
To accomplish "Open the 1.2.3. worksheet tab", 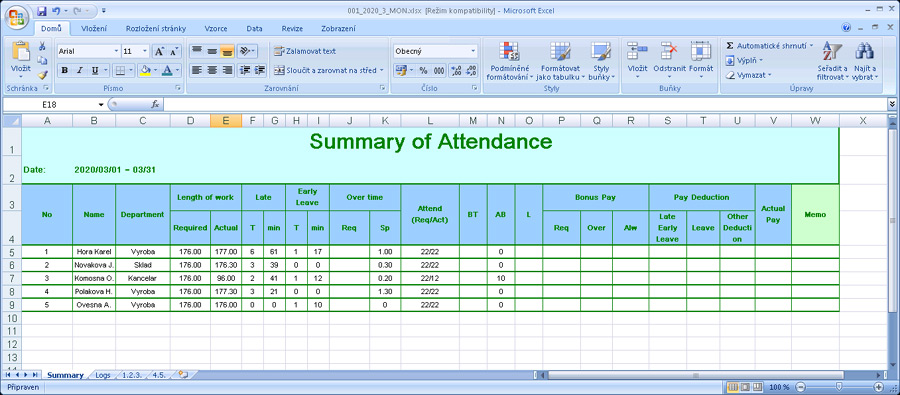I will [132, 375].
